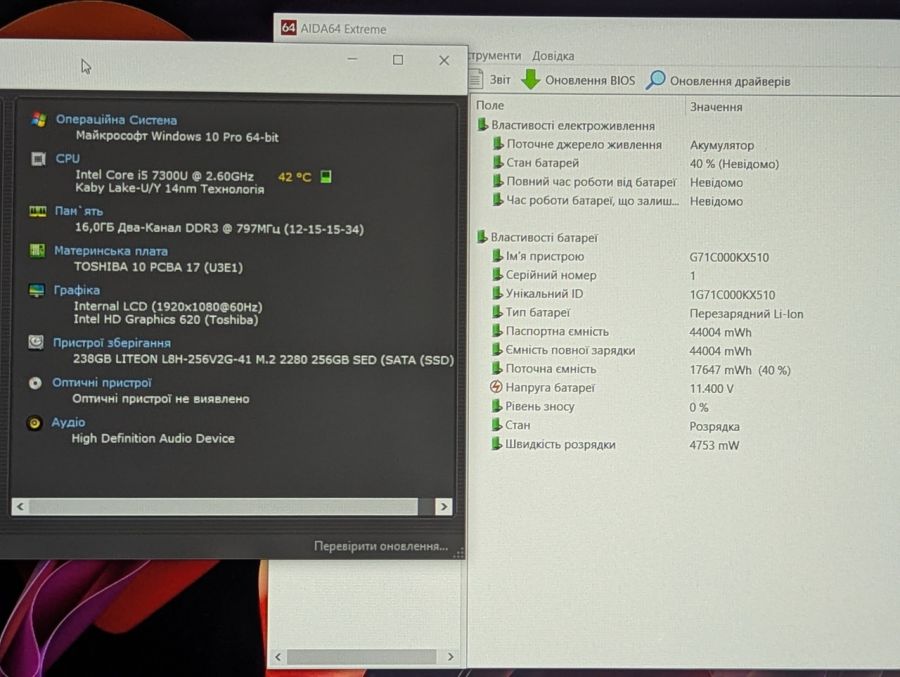Click the icon beside Серійний номер row

(x=497, y=274)
